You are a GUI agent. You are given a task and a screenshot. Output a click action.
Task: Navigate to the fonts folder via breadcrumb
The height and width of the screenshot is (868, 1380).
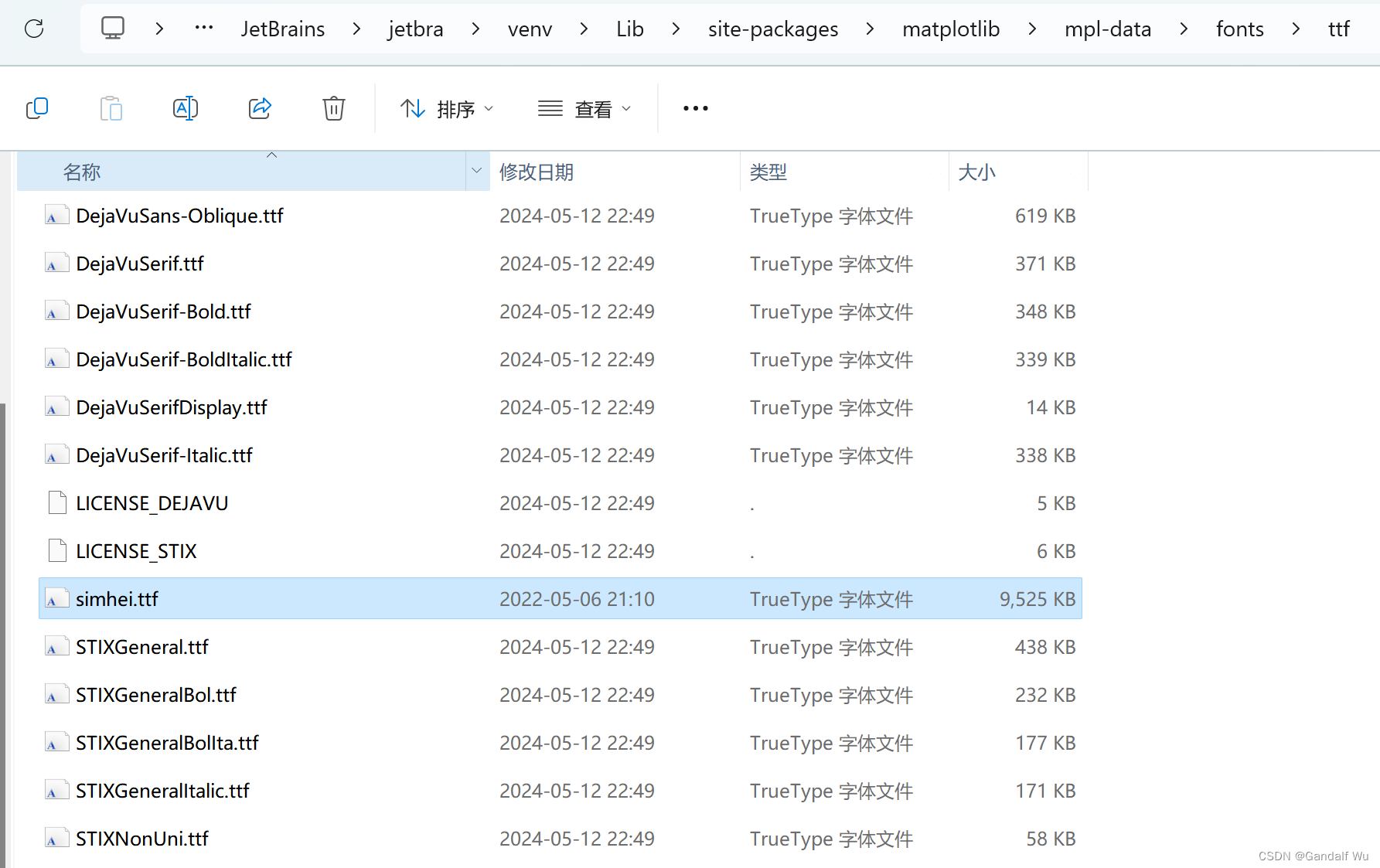tap(1239, 28)
